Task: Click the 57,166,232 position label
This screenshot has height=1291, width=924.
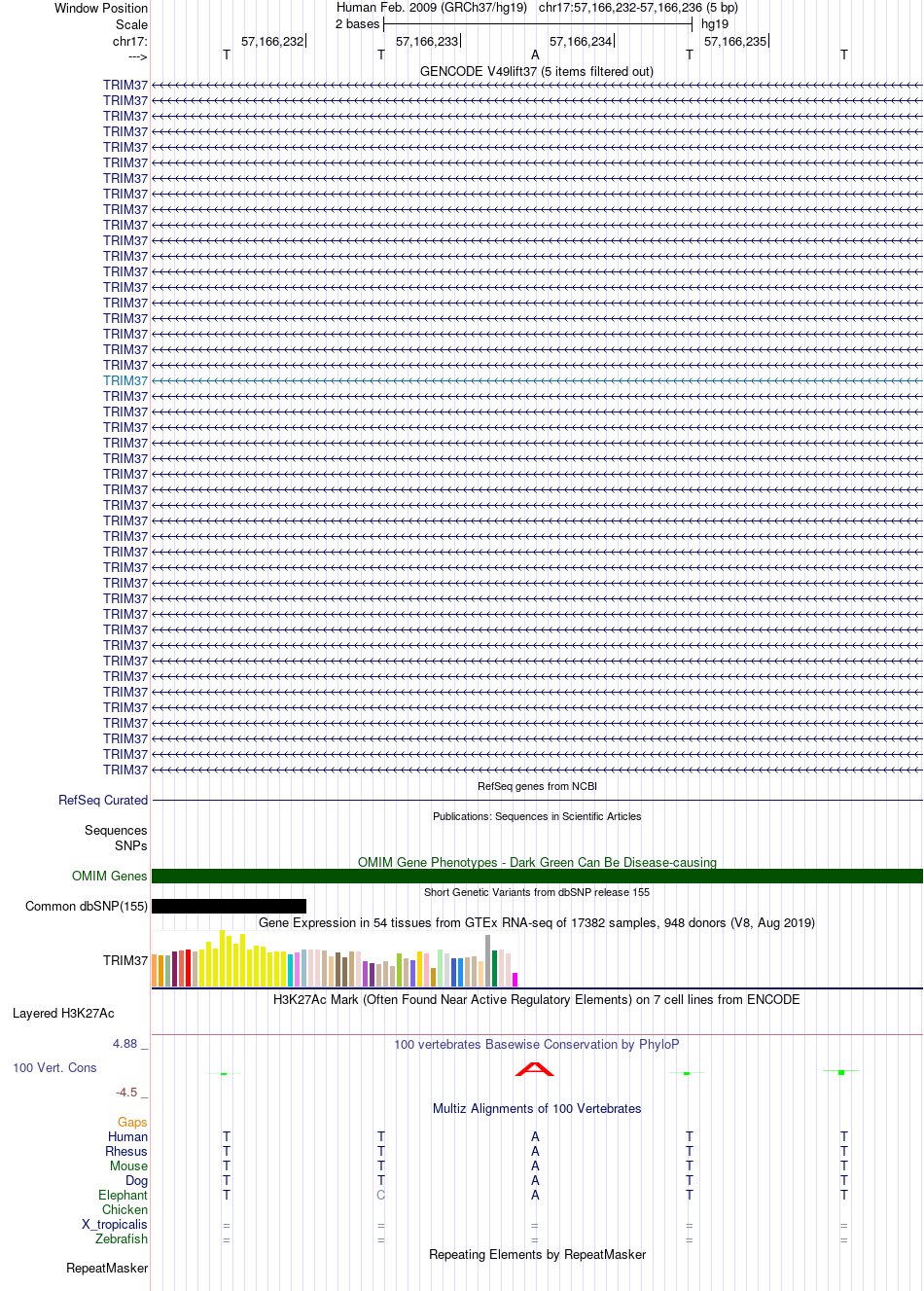Action: click(272, 41)
